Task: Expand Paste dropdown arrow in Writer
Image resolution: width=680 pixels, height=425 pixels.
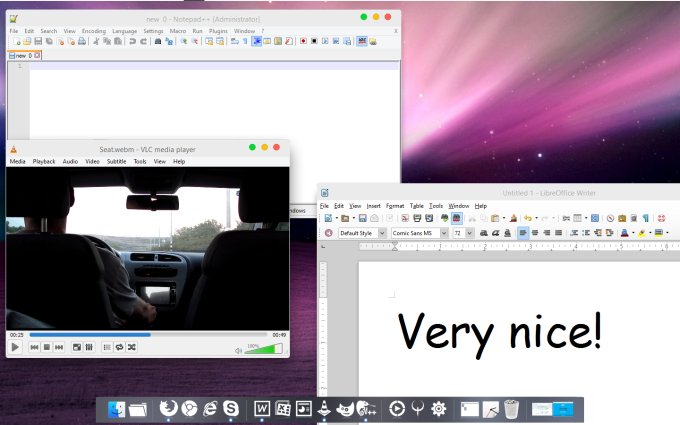Action: pos(504,218)
